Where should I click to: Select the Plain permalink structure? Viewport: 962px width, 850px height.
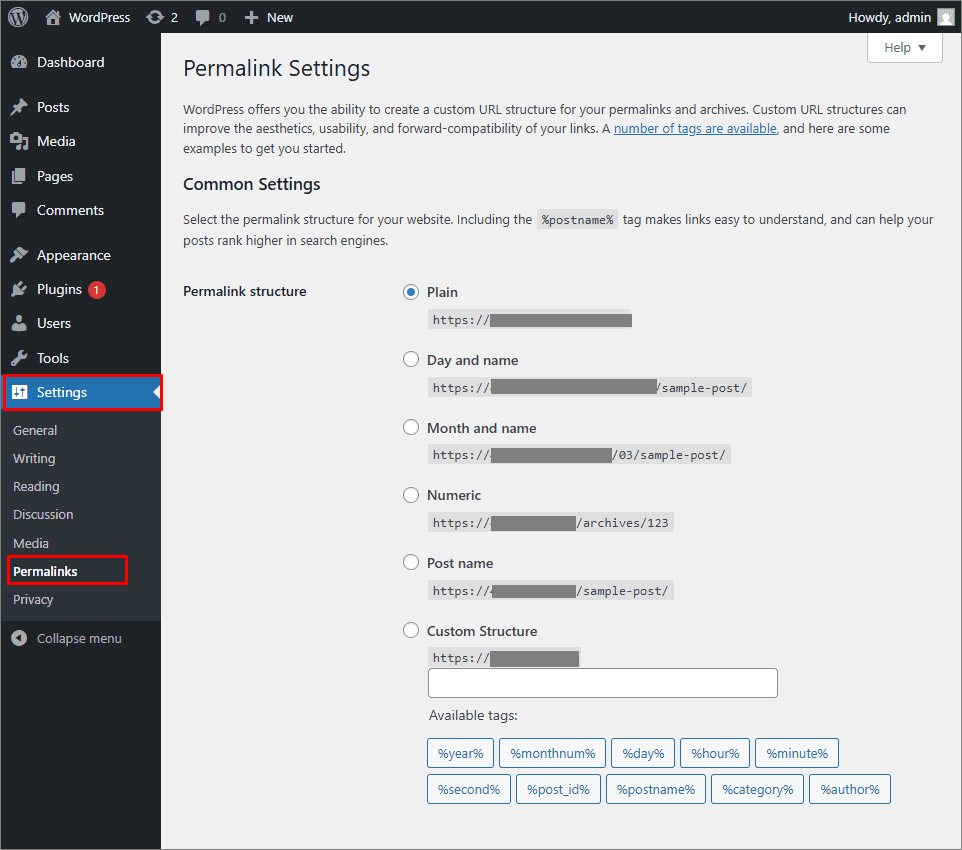click(411, 292)
